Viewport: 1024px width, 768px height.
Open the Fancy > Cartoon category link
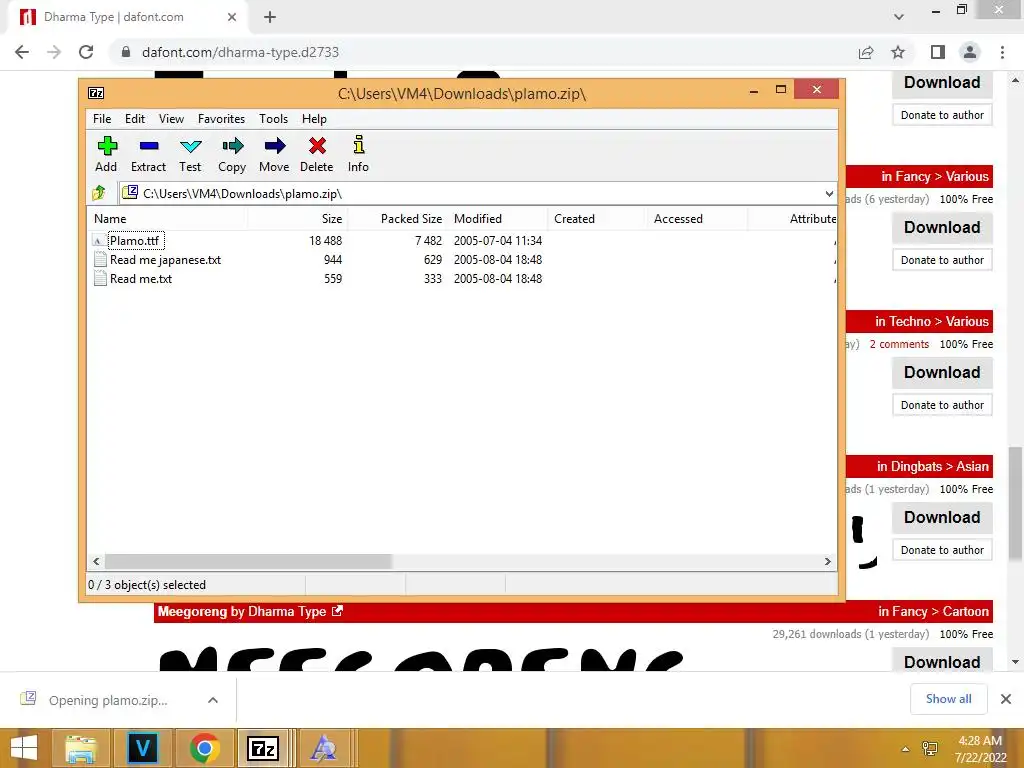[940, 611]
